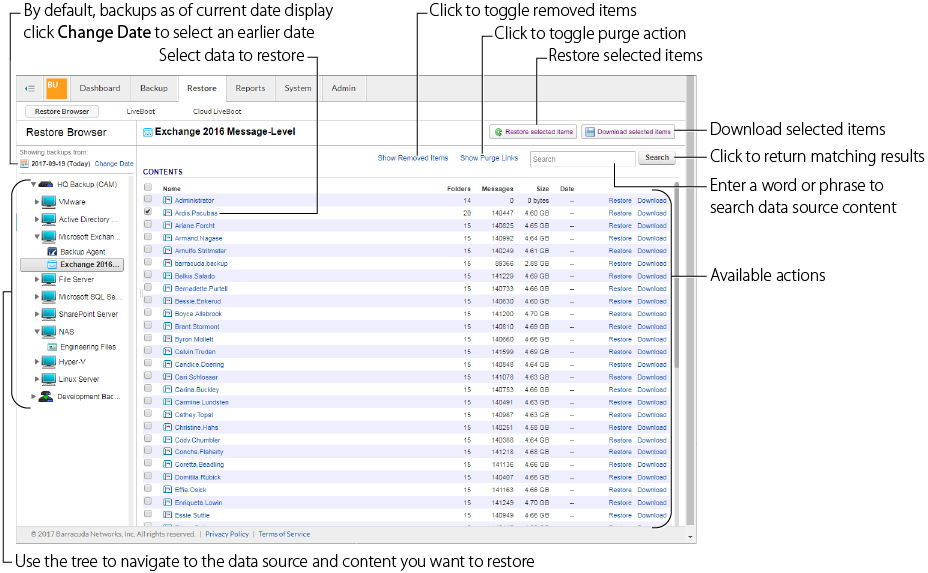This screenshot has height=573, width=928.
Task: Click the Show Removed Items link
Action: coord(413,158)
